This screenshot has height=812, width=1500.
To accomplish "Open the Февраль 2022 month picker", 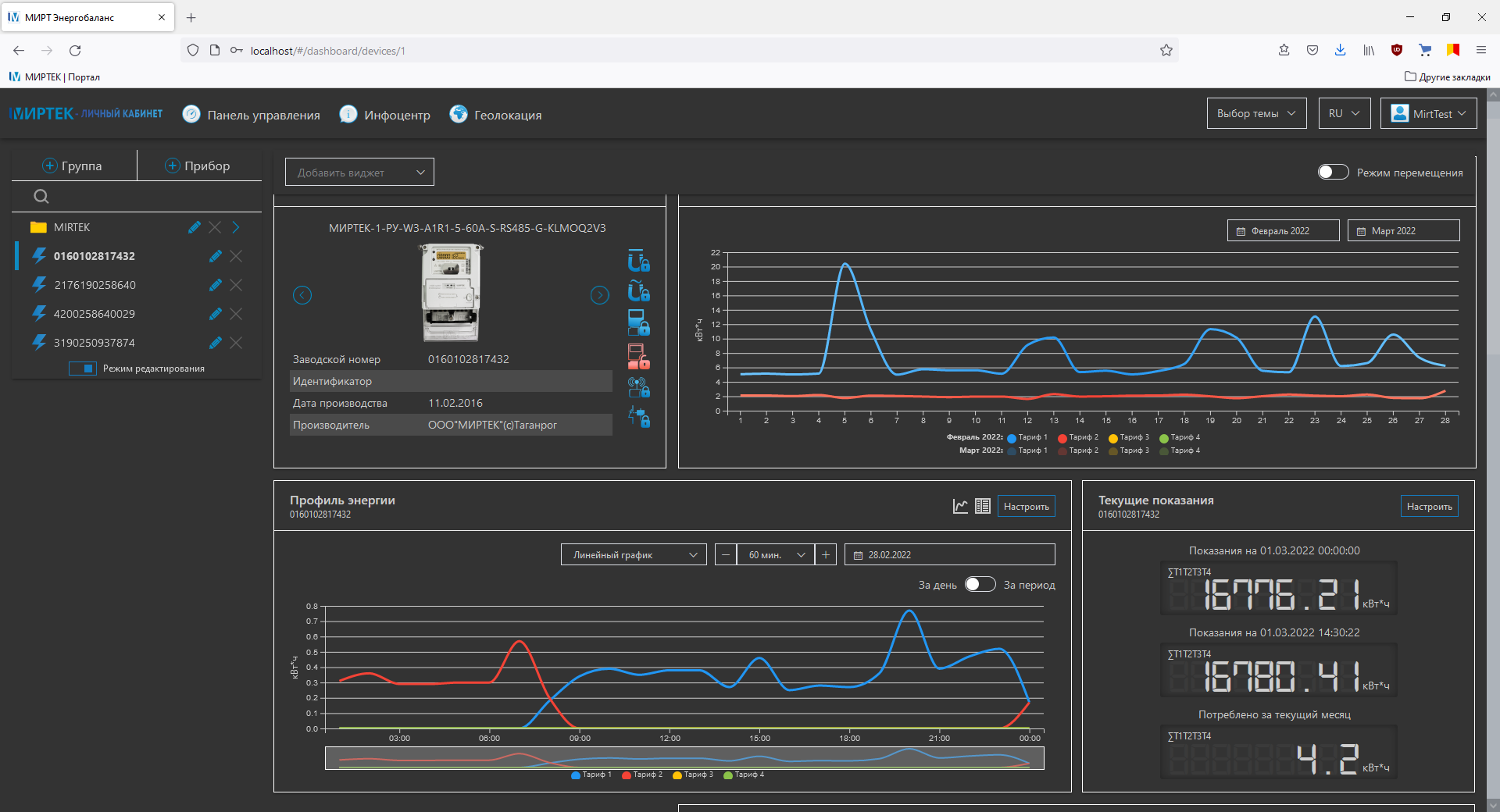I will pyautogui.click(x=1283, y=230).
